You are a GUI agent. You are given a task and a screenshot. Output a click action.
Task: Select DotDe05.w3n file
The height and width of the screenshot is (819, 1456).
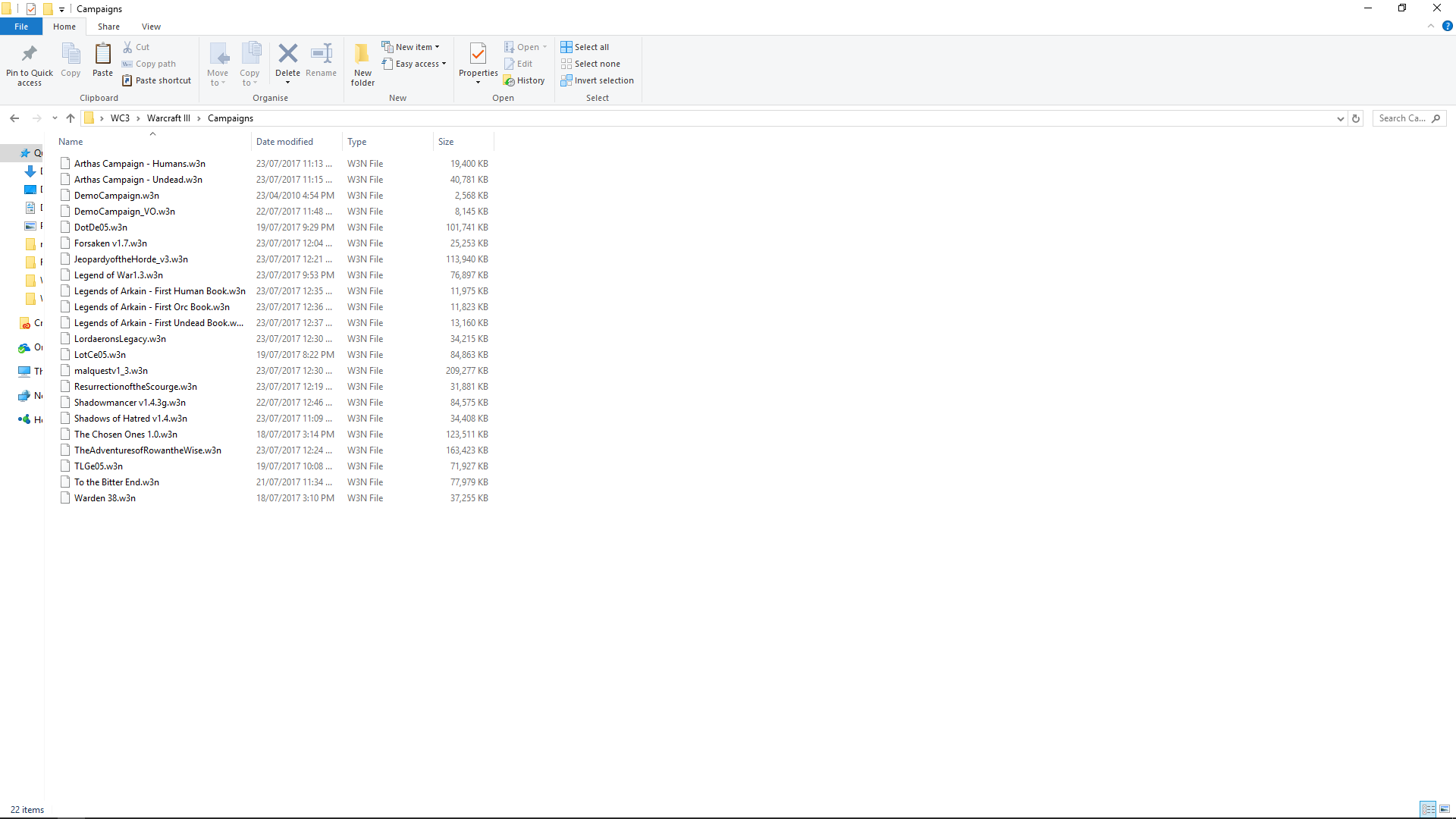(101, 227)
